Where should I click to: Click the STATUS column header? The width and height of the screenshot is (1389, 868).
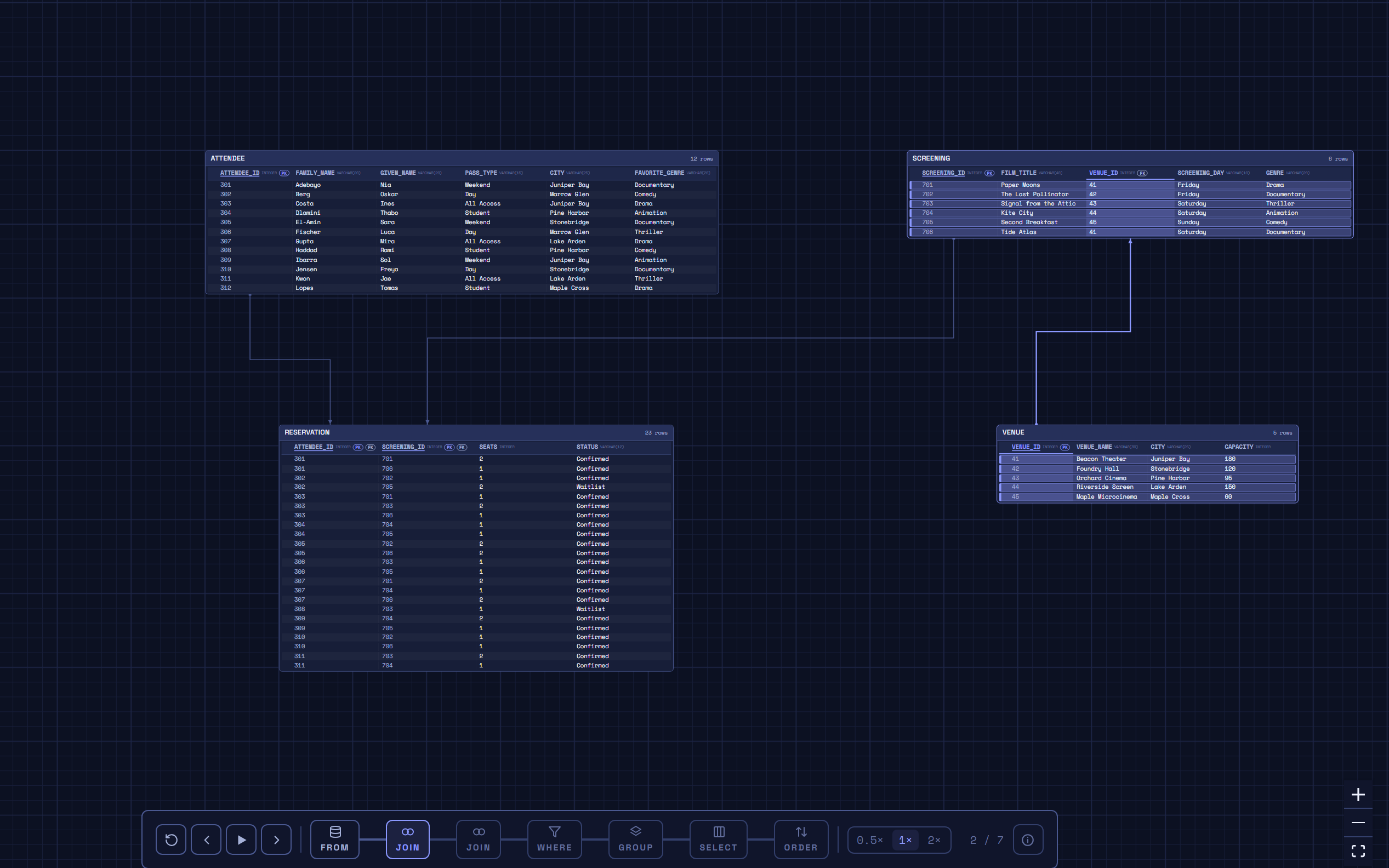(x=587, y=447)
